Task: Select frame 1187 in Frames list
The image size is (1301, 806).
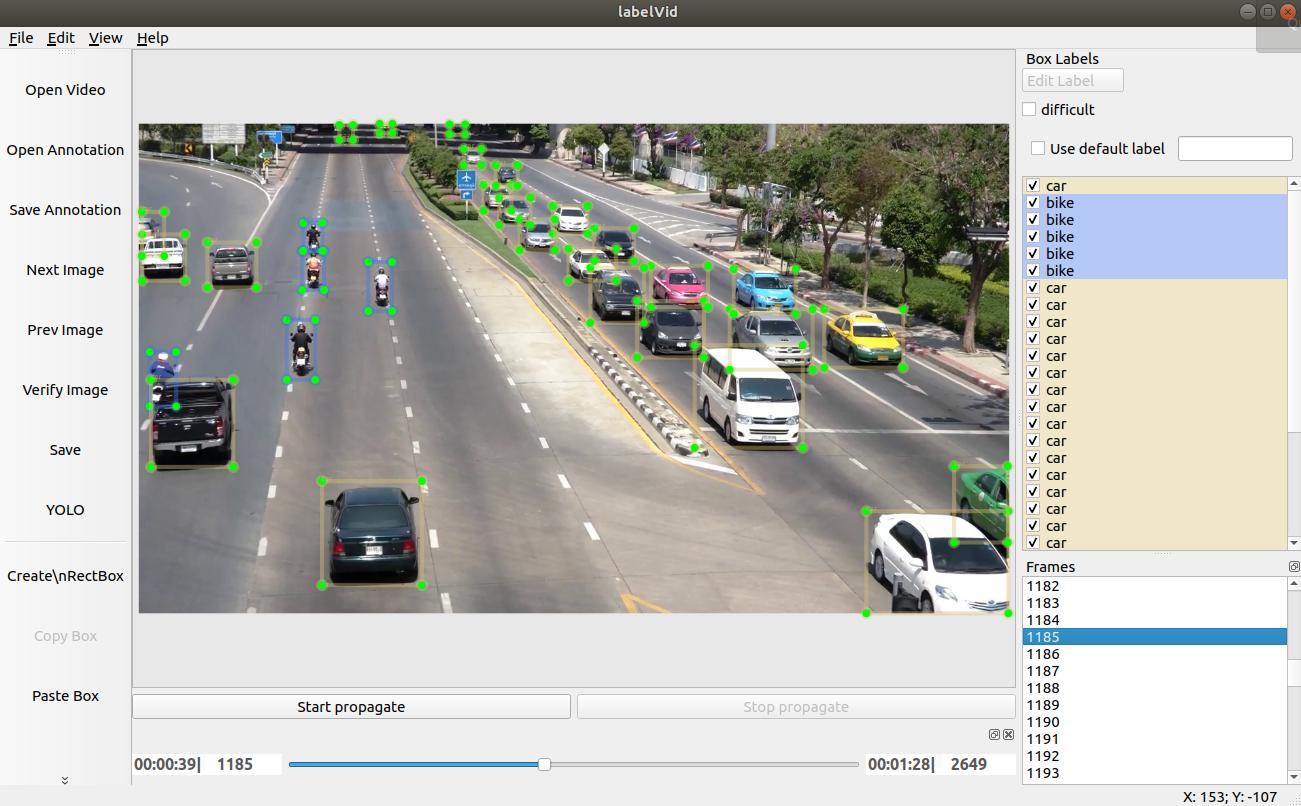Action: [1154, 671]
